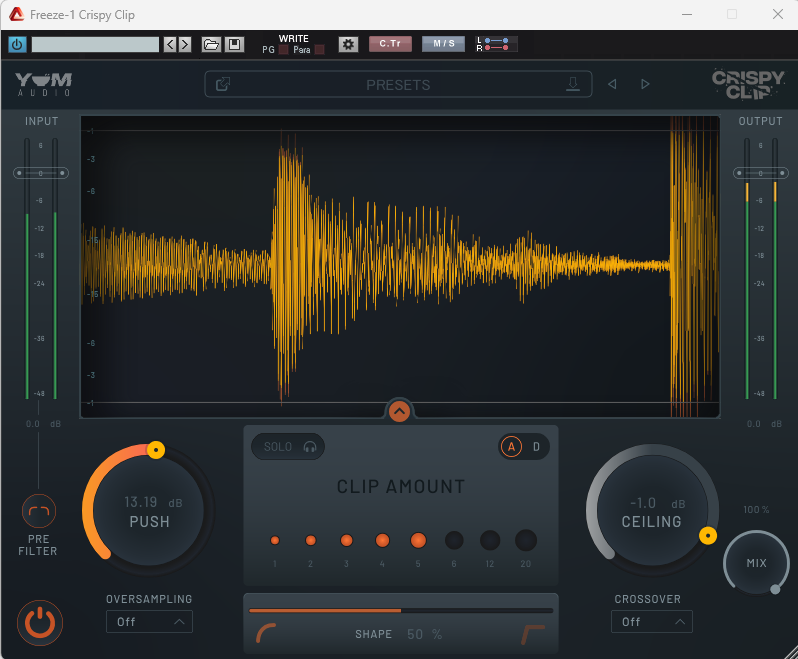Select clip mode D
The width and height of the screenshot is (798, 659).
click(x=536, y=447)
